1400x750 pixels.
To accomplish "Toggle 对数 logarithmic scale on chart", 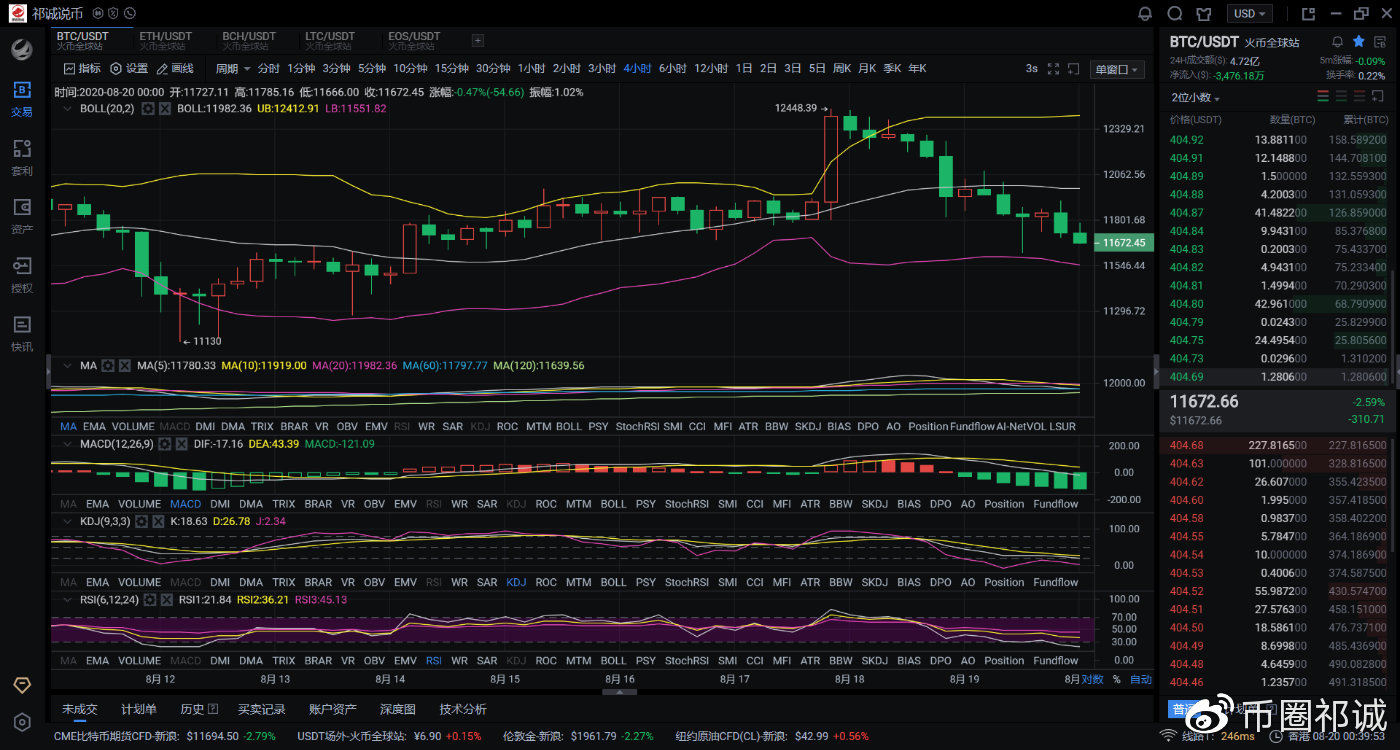I will (1092, 679).
